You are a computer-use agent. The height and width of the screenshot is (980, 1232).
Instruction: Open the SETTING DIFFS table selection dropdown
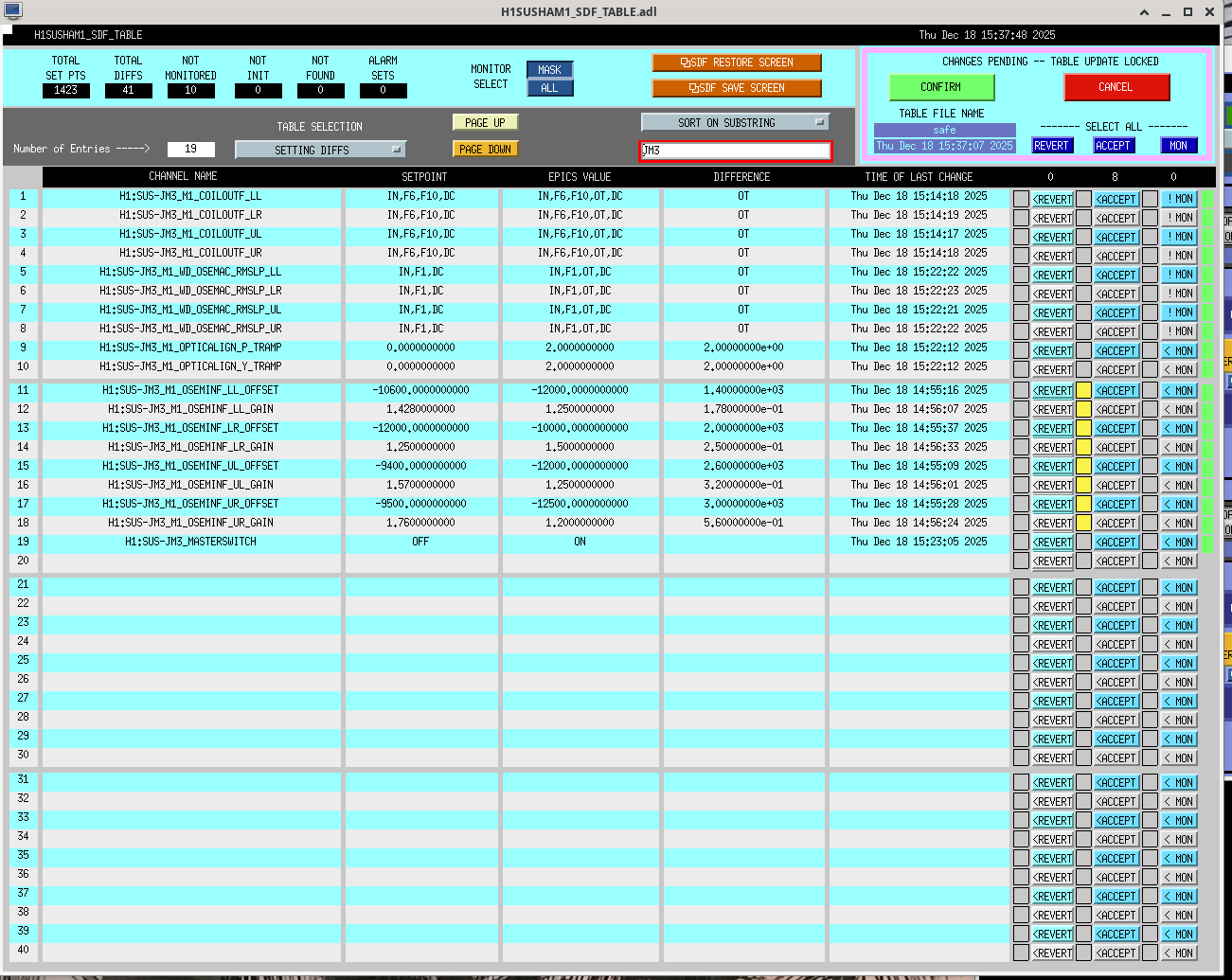coord(320,150)
